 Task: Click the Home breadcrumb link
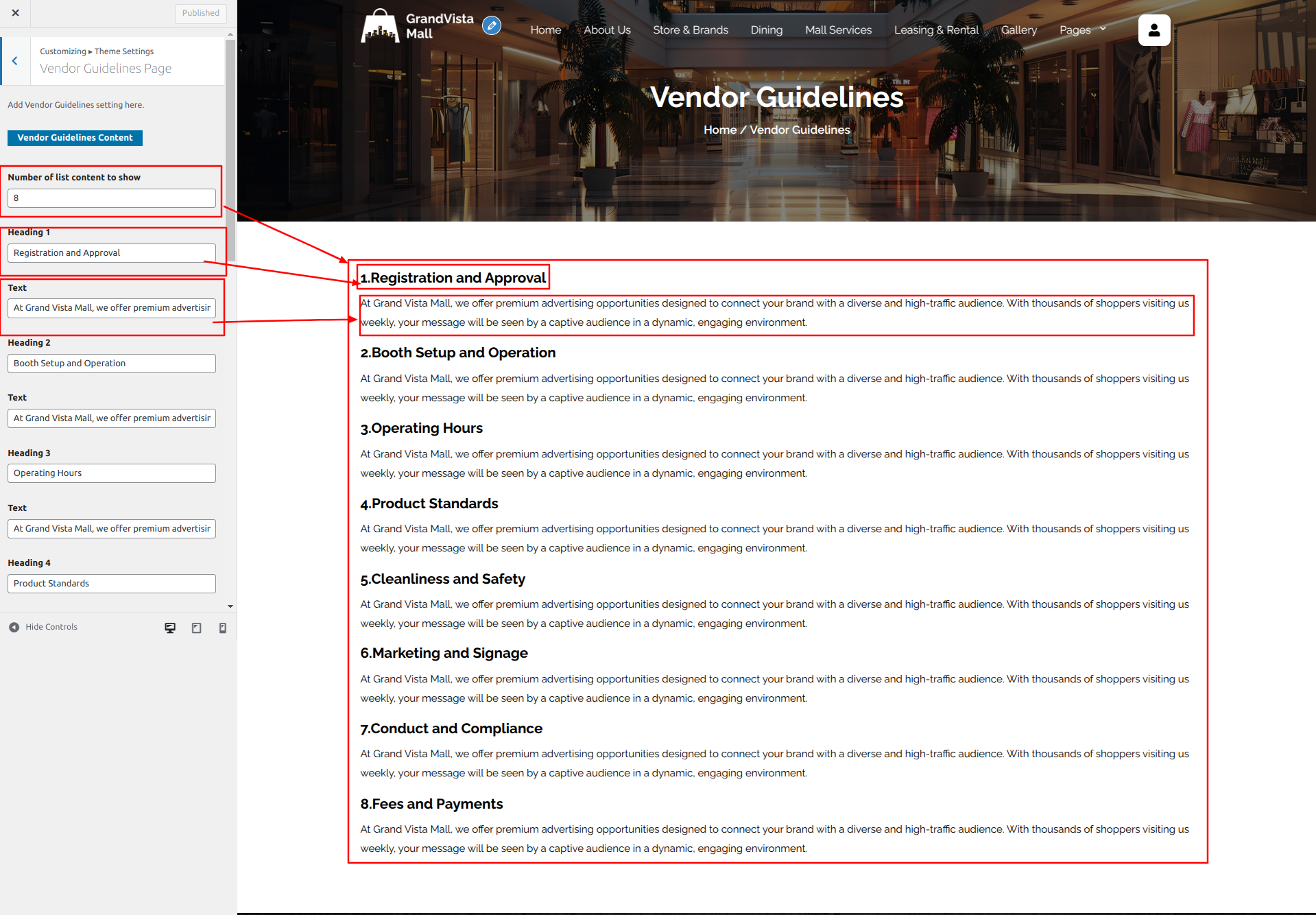point(719,130)
